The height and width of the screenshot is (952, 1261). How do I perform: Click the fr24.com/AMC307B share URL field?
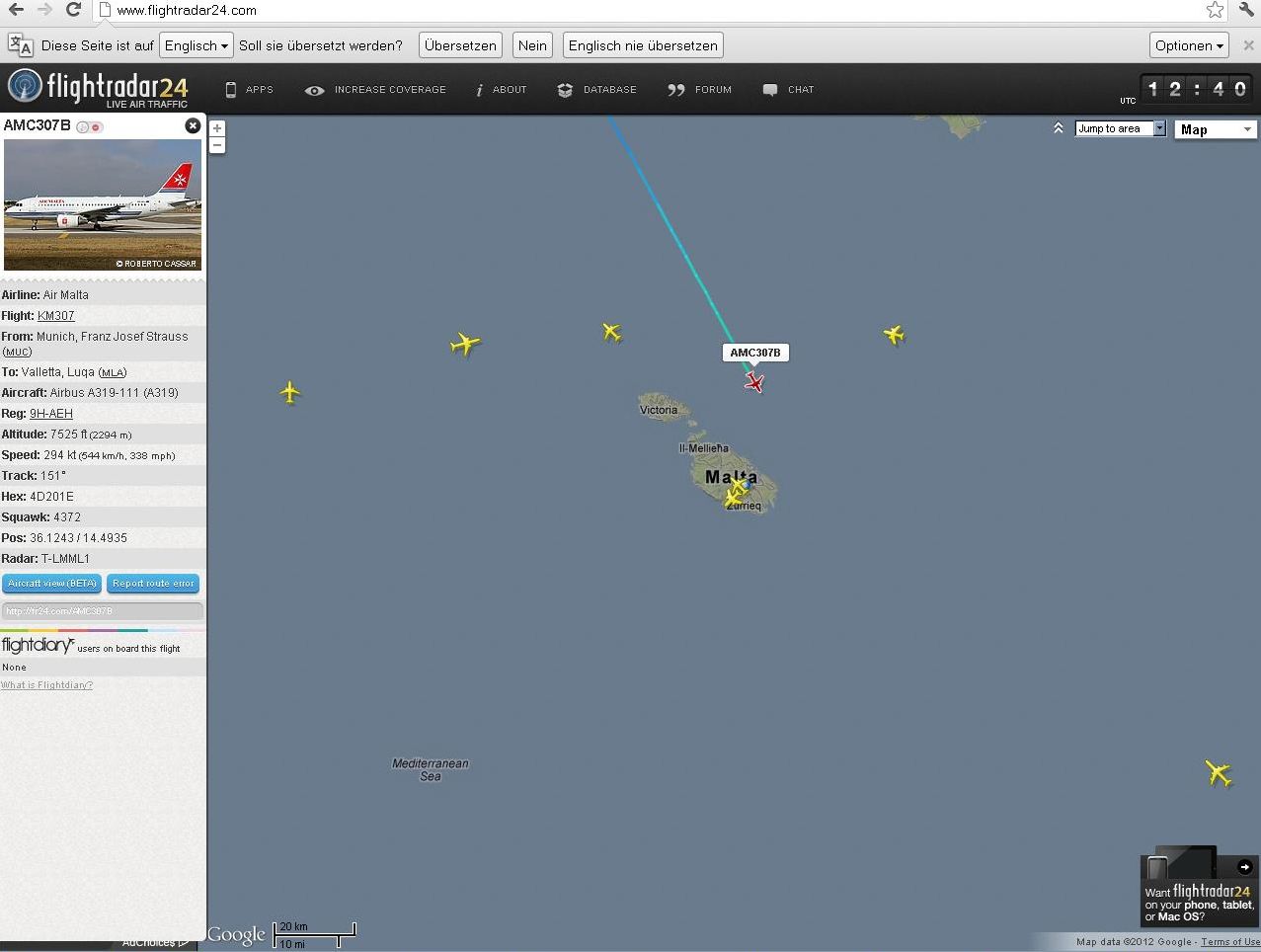(x=103, y=611)
